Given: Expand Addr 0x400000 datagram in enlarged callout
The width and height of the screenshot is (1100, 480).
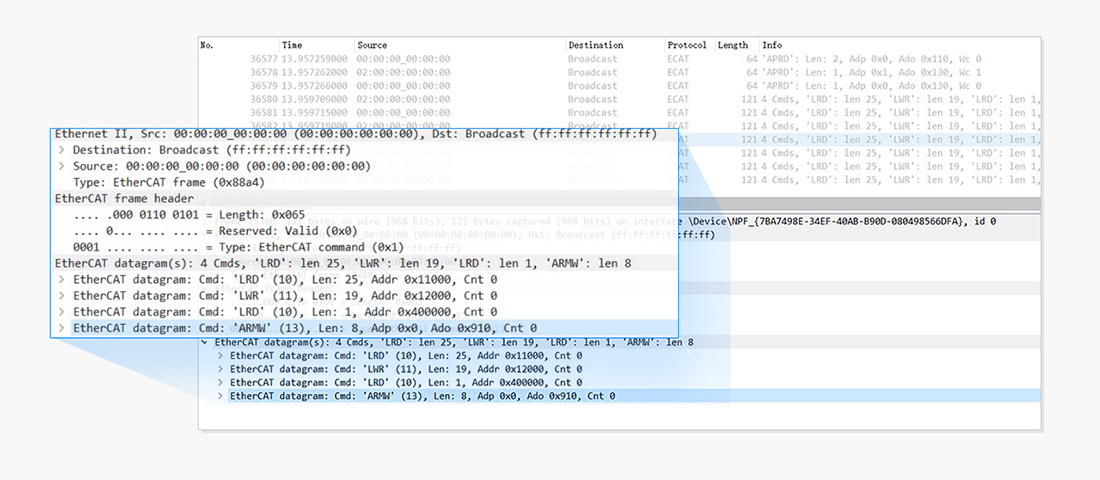Looking at the screenshot, I should pos(61,312).
